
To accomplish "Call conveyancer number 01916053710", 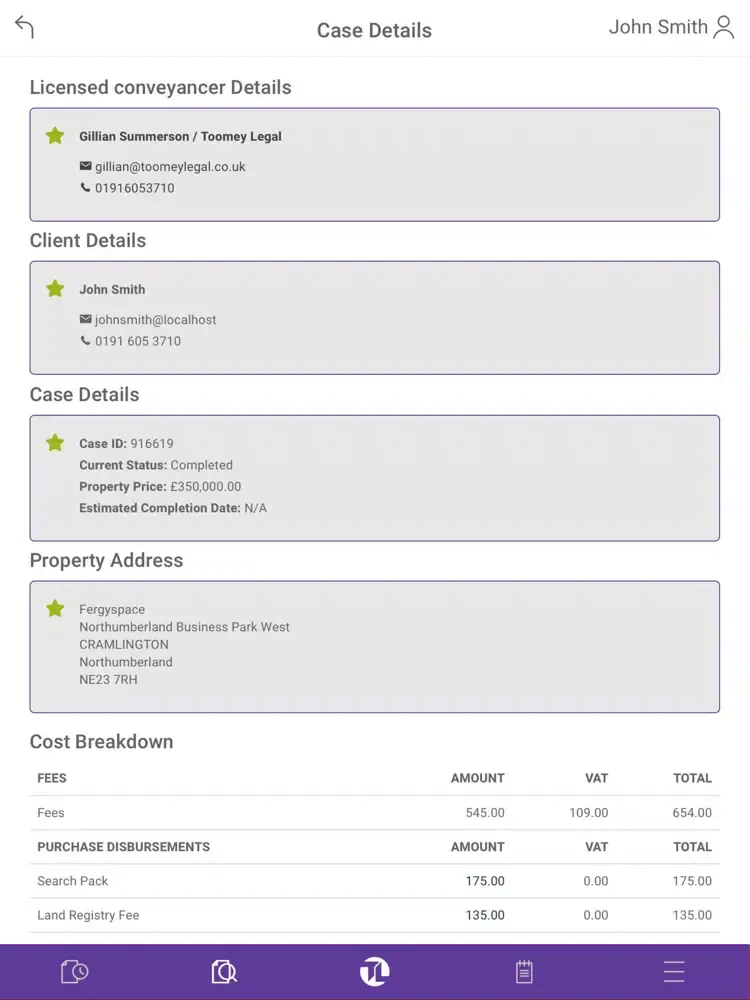I will coord(135,188).
